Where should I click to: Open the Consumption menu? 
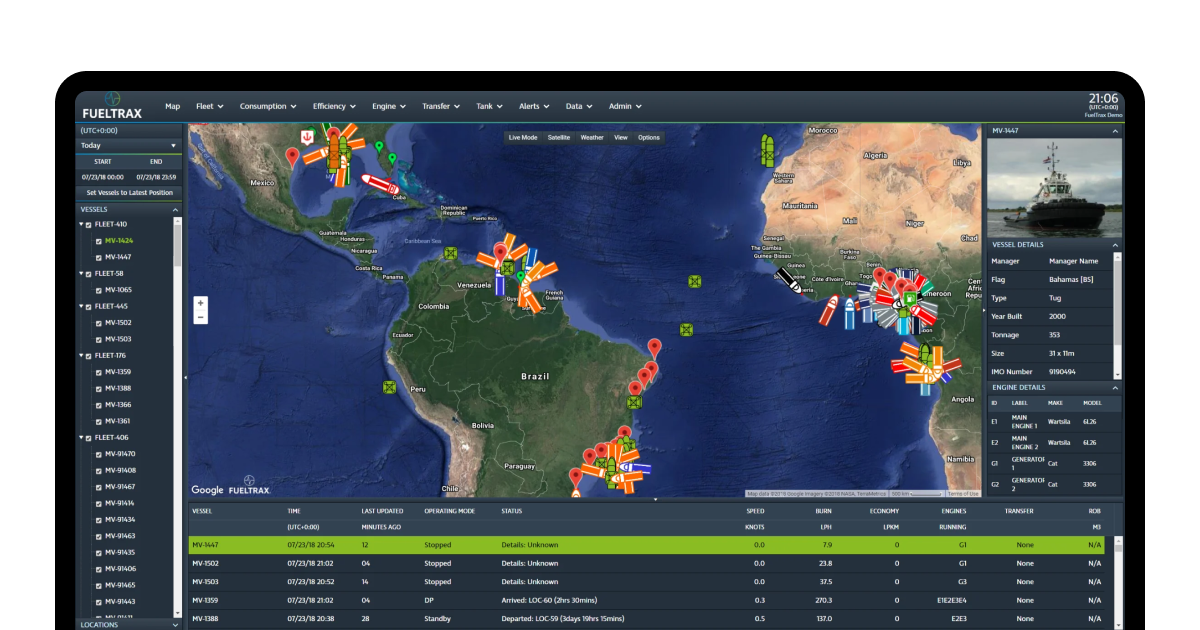pyautogui.click(x=268, y=106)
